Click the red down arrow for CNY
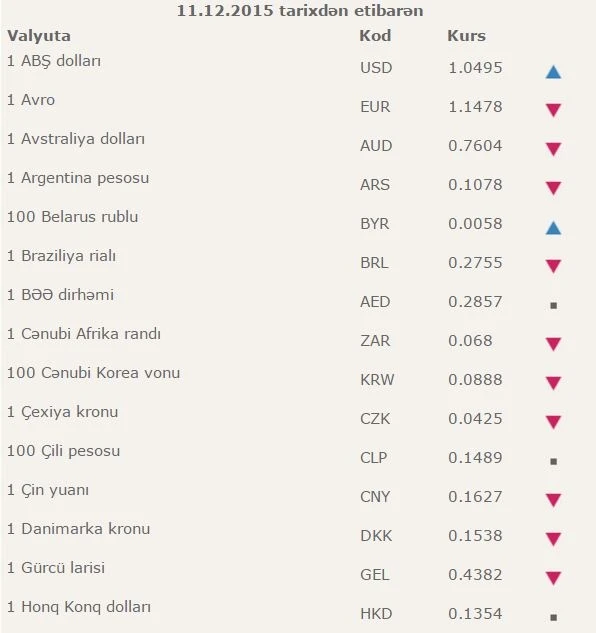Viewport: 596px width, 633px height. 553,500
